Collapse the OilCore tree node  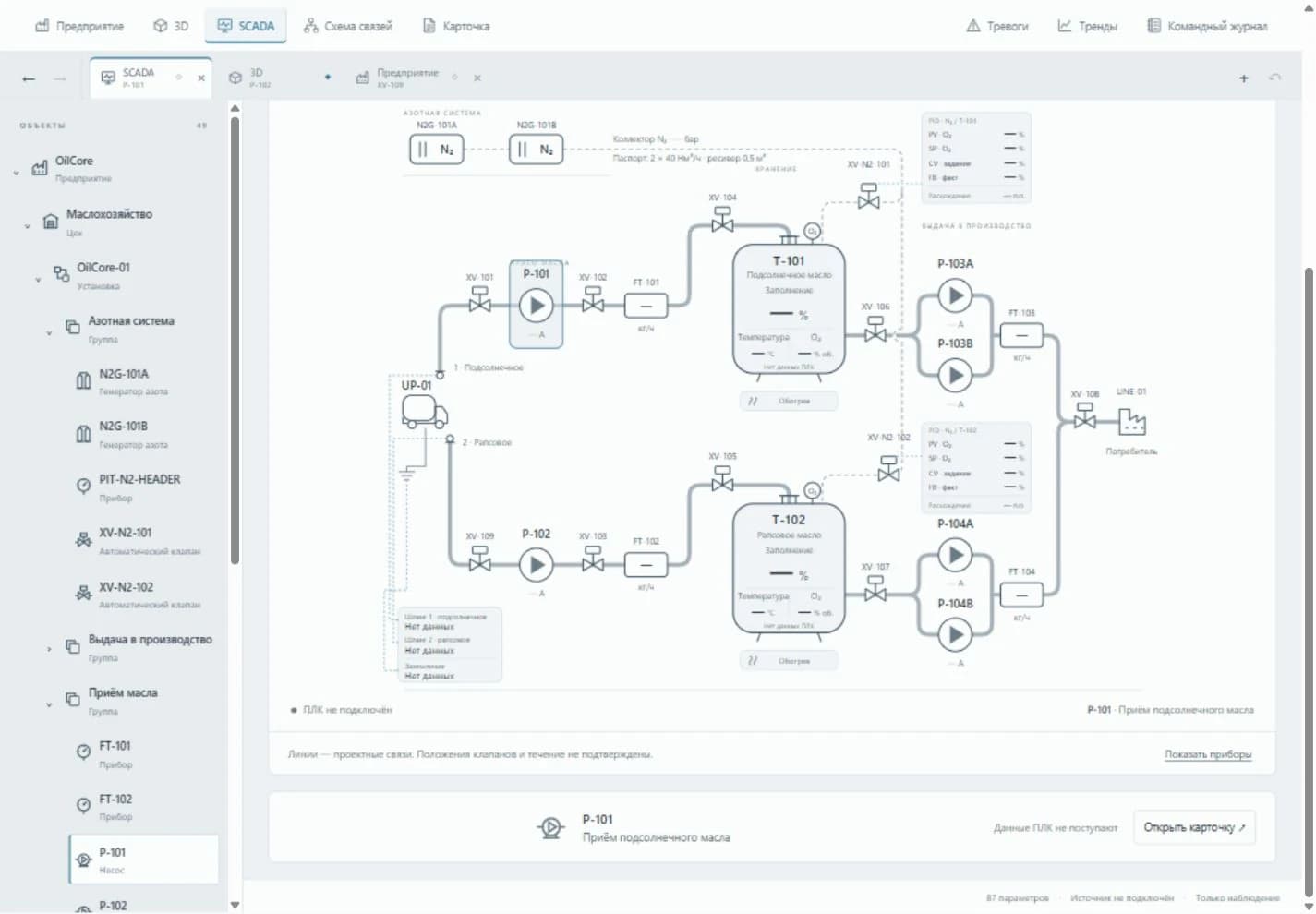coord(16,173)
